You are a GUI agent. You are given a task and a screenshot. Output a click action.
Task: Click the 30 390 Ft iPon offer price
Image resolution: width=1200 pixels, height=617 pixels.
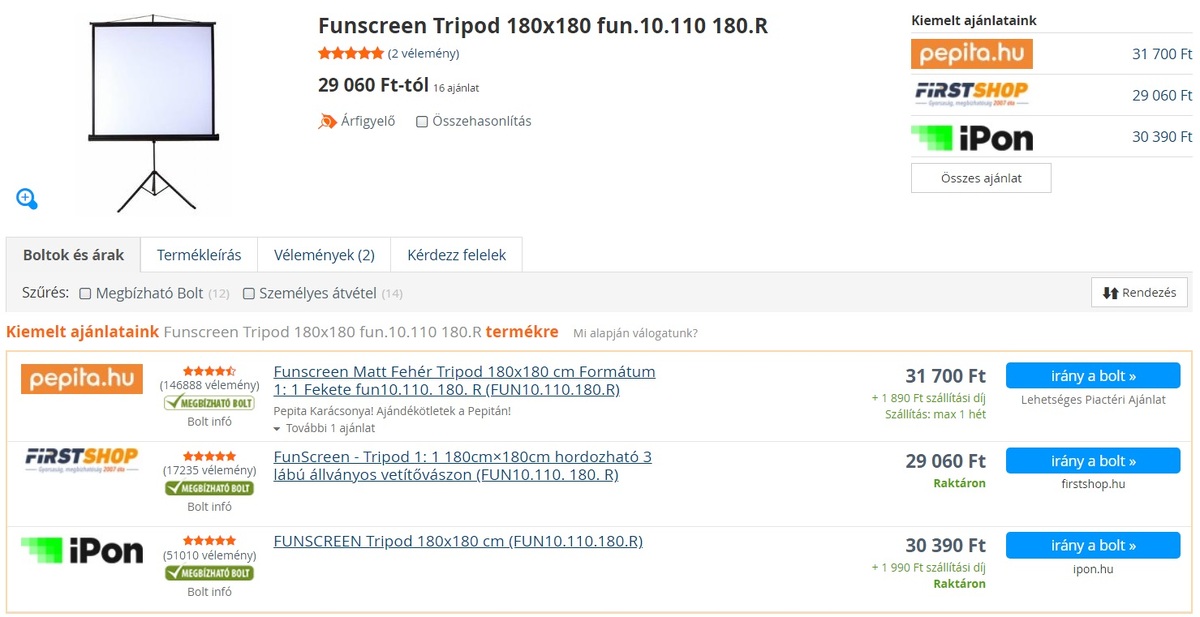945,546
